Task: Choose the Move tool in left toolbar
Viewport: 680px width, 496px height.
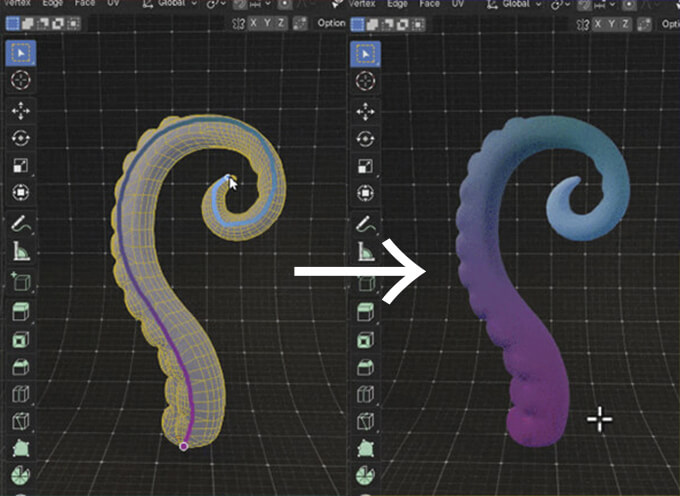Action: click(x=19, y=112)
